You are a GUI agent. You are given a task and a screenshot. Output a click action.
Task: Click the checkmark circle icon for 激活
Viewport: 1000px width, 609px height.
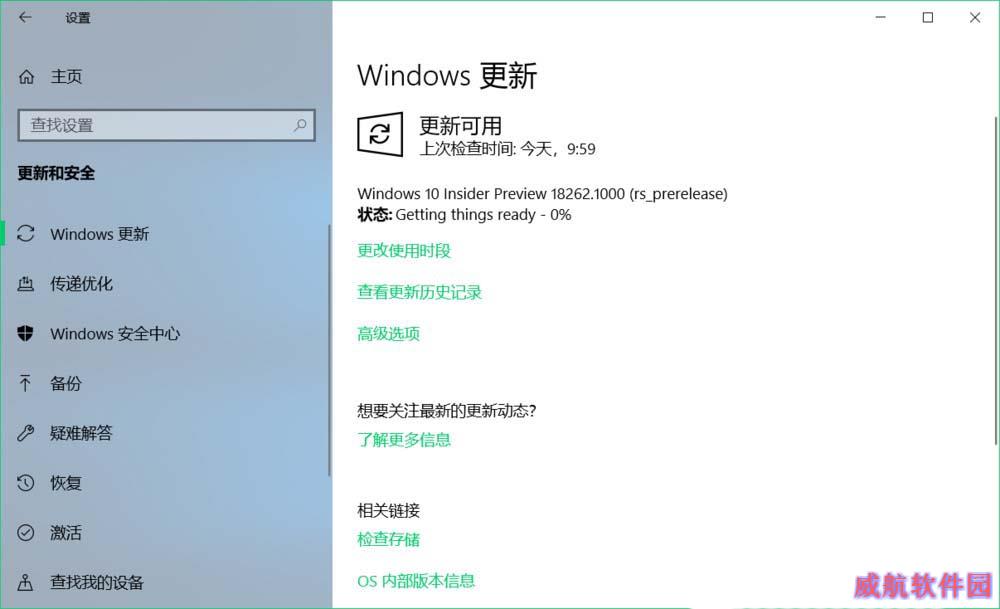(x=26, y=532)
